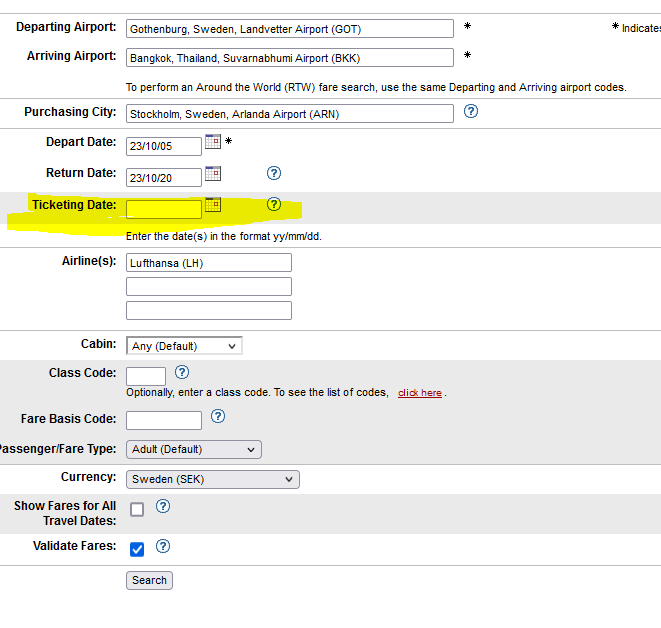Open the Ticketing Date calendar picker
This screenshot has width=661, height=628.
(212, 205)
